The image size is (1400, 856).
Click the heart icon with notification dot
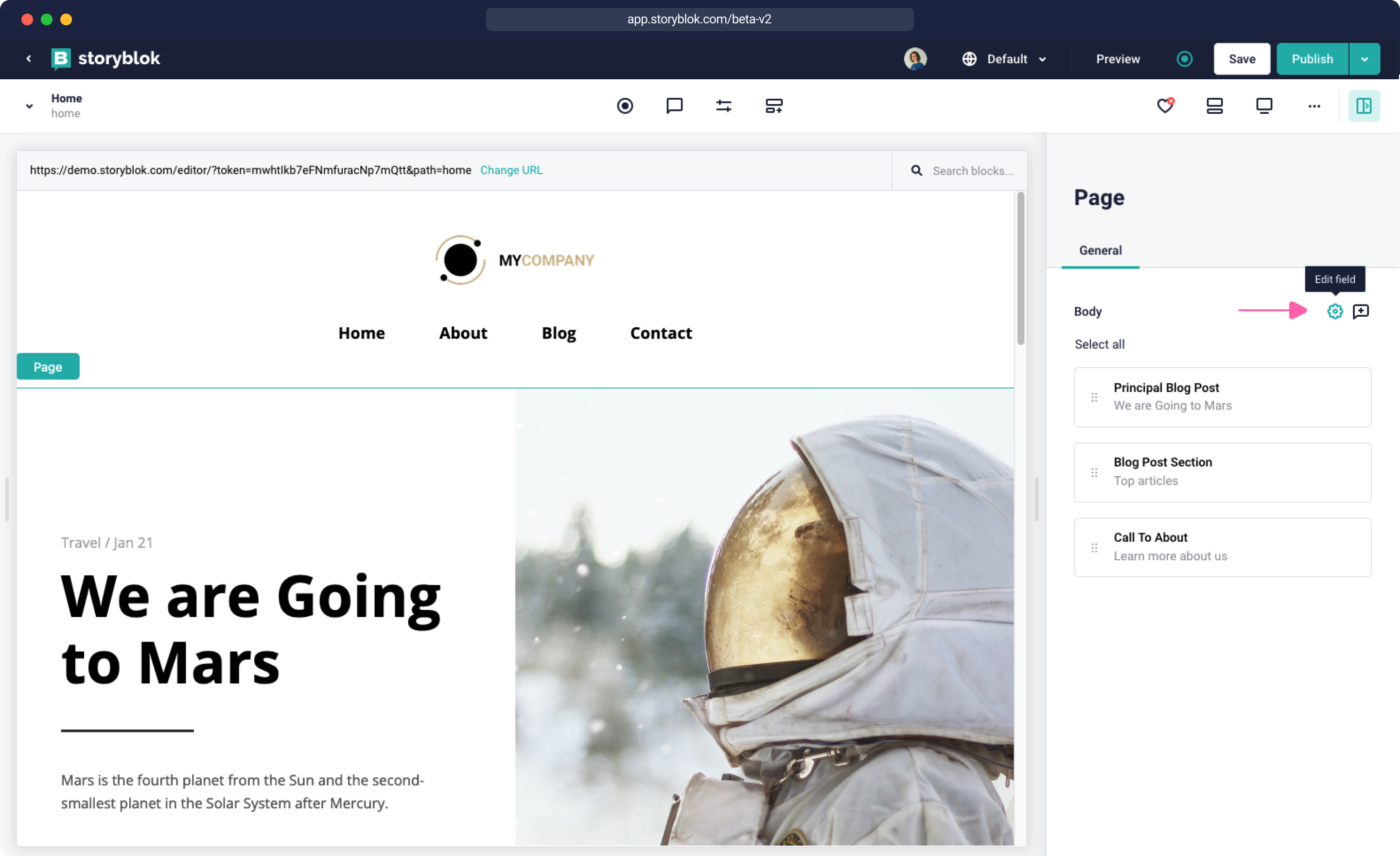[x=1165, y=106]
